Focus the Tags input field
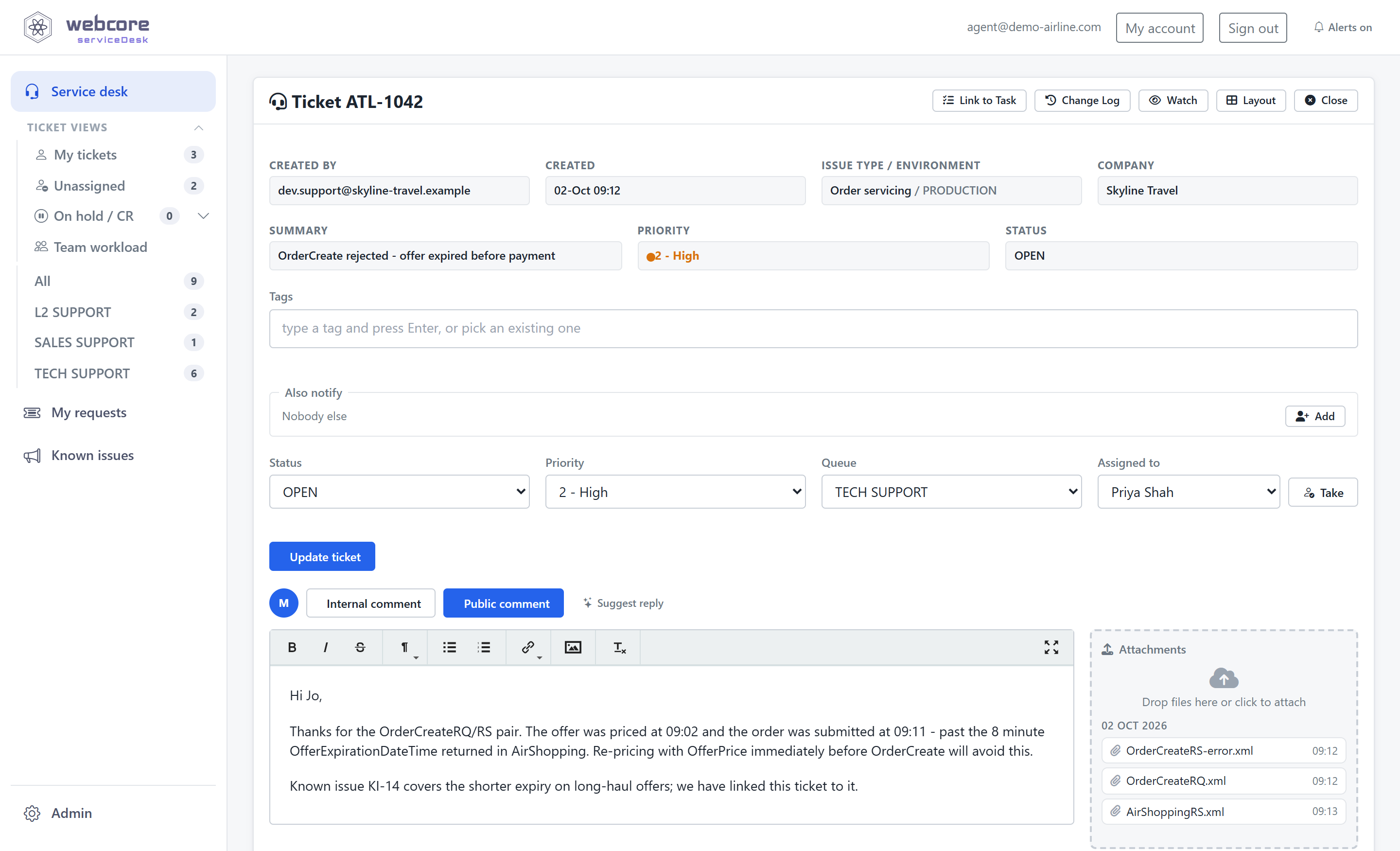1400x851 pixels. [x=813, y=329]
